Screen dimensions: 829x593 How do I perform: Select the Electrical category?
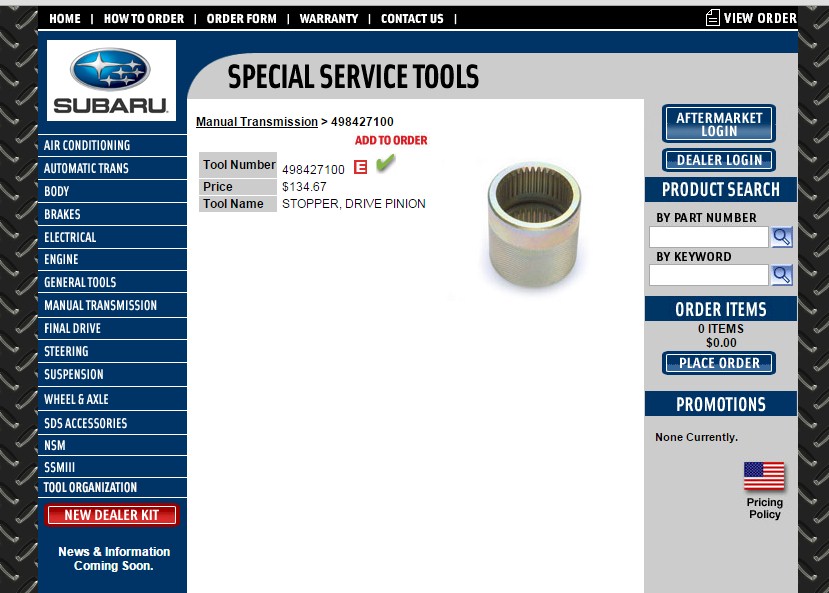tap(112, 237)
